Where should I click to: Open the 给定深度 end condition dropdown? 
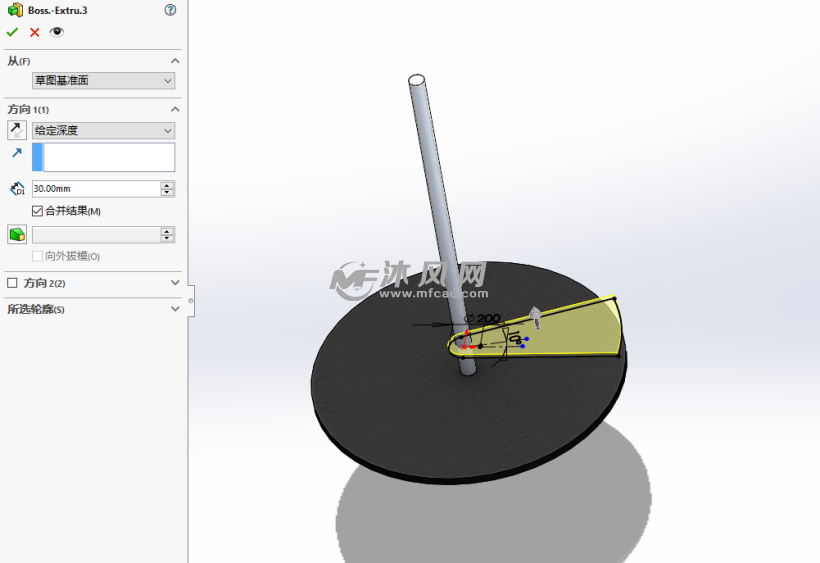(104, 130)
